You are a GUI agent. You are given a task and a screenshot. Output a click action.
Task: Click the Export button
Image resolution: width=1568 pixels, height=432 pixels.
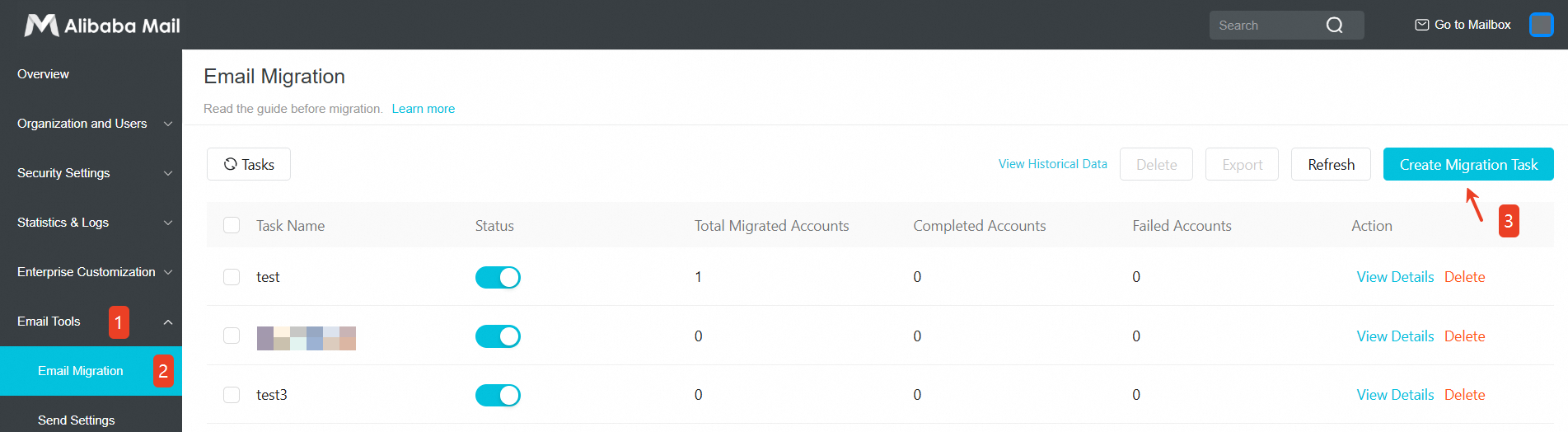(x=1242, y=164)
